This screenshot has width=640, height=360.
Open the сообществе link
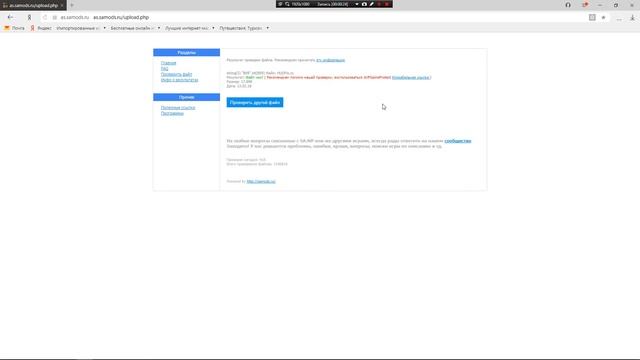pyautogui.click(x=458, y=141)
